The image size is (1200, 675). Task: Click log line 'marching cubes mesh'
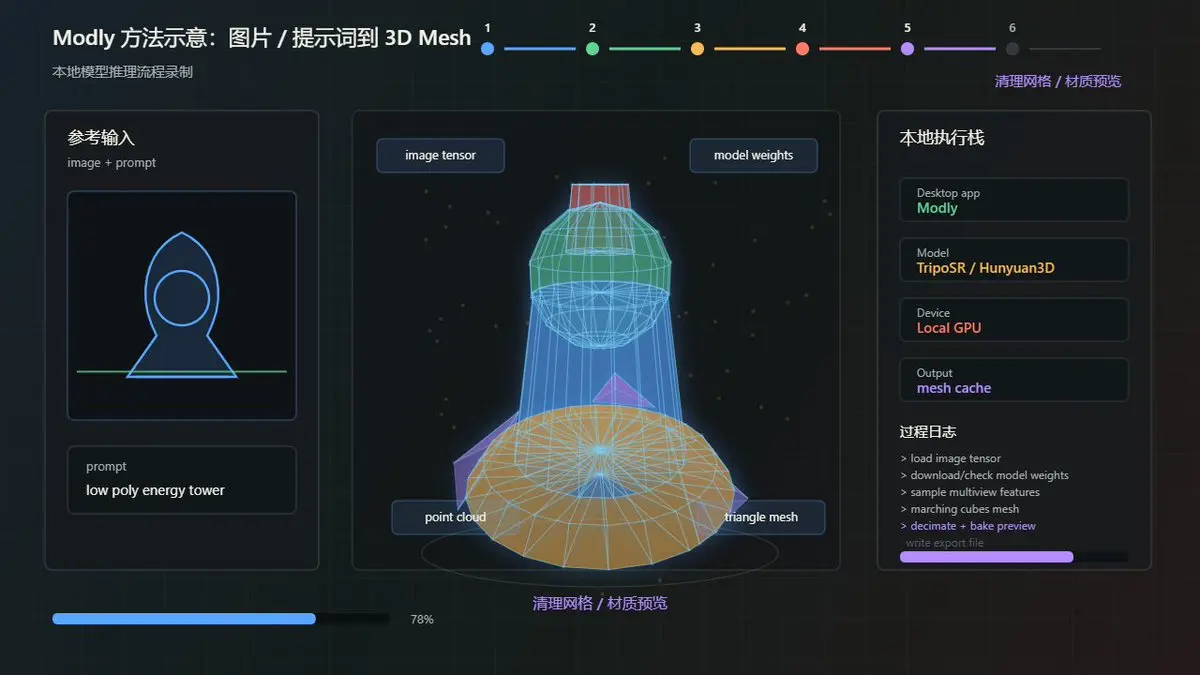pyautogui.click(x=960, y=509)
